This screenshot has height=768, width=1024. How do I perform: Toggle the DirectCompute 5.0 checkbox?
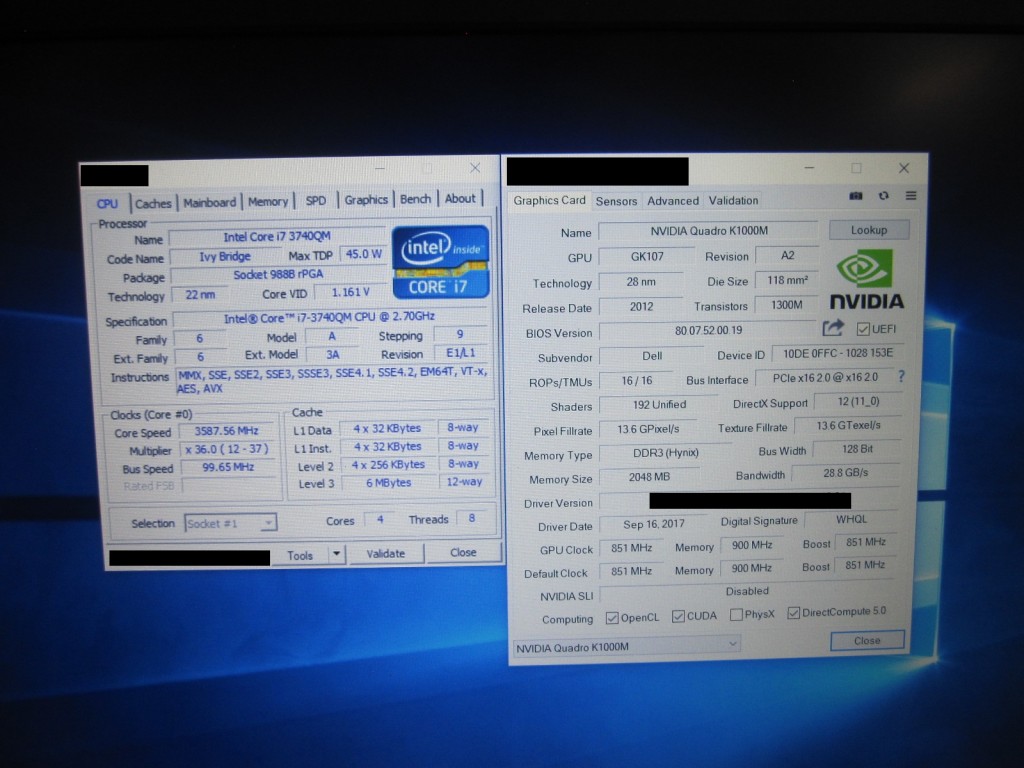(x=793, y=613)
